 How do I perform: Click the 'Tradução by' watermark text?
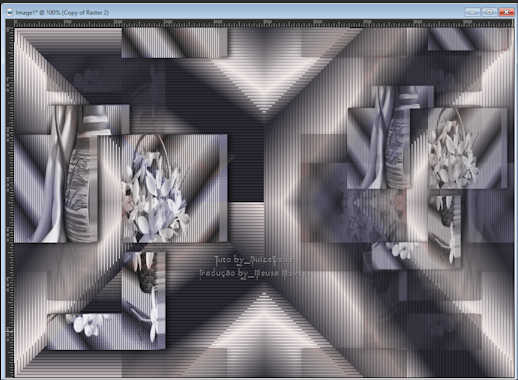pos(252,274)
